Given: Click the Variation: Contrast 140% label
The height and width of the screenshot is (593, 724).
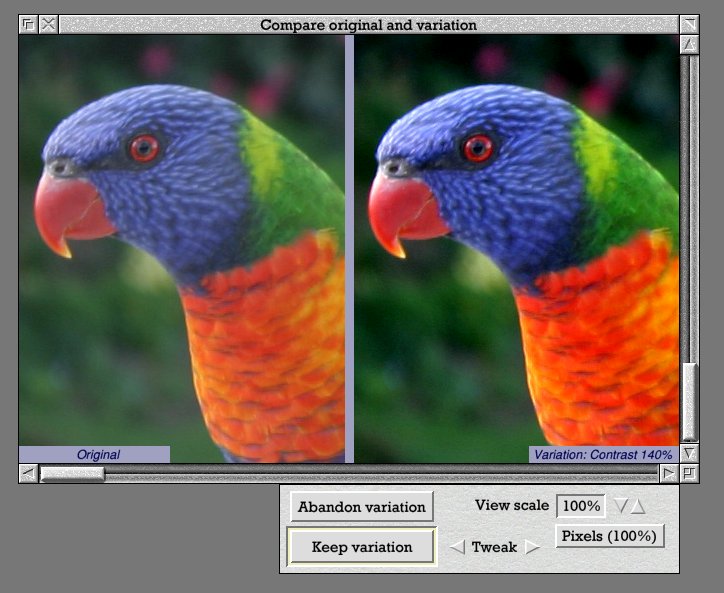Looking at the screenshot, I should (x=603, y=454).
